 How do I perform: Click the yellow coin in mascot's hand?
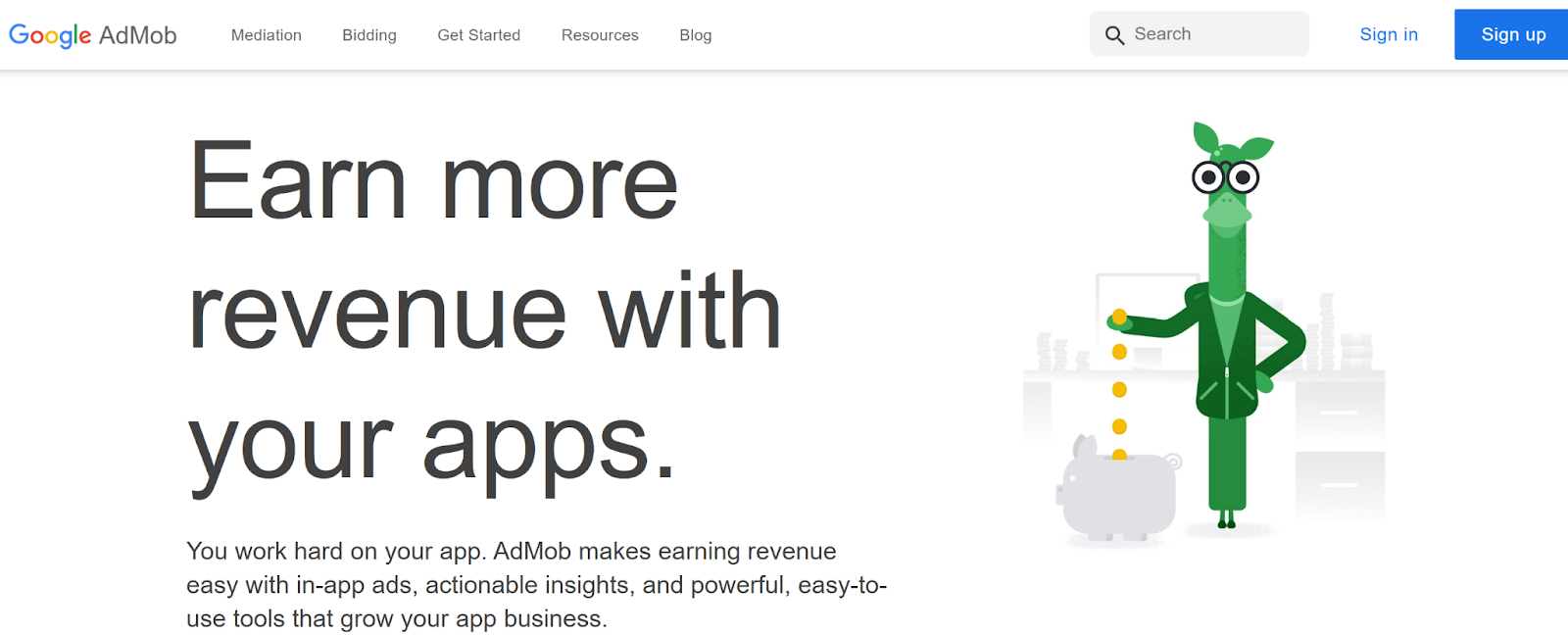(x=1119, y=317)
